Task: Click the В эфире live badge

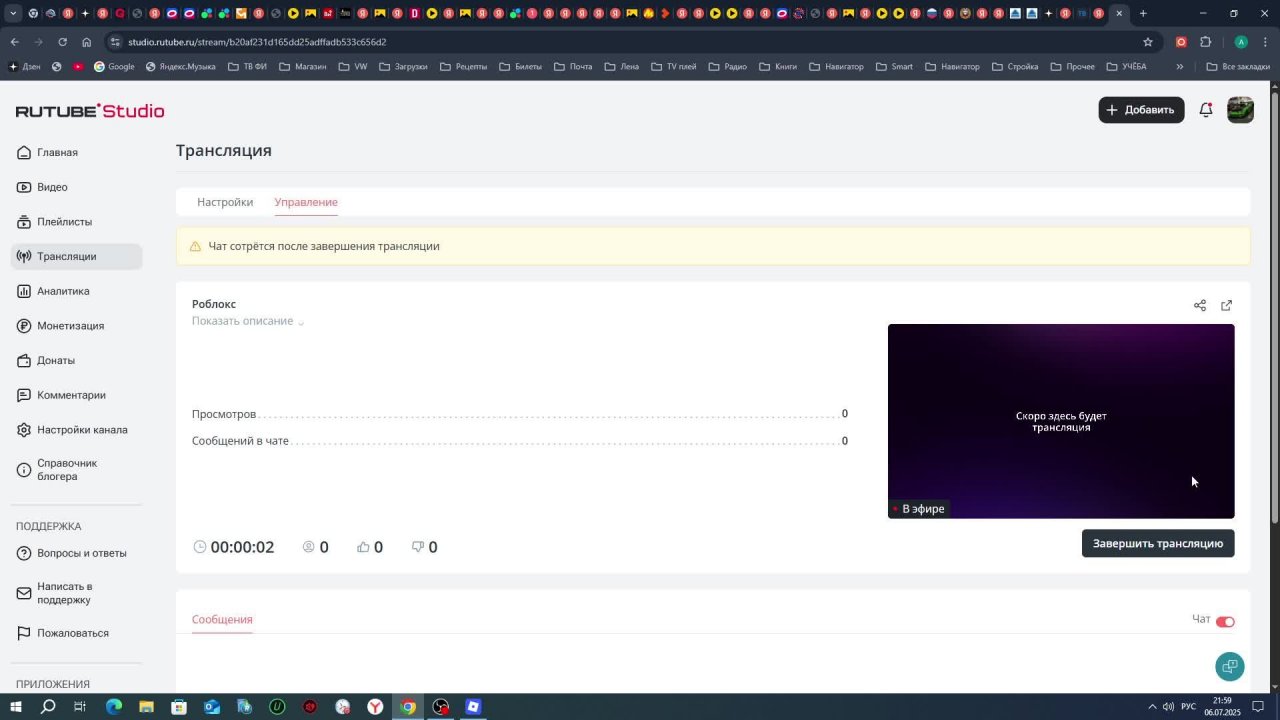Action: tap(918, 509)
